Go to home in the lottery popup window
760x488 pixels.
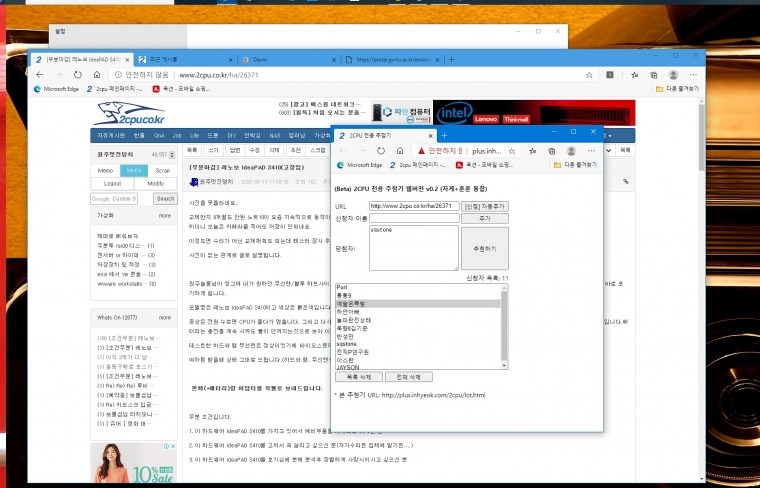click(400, 151)
